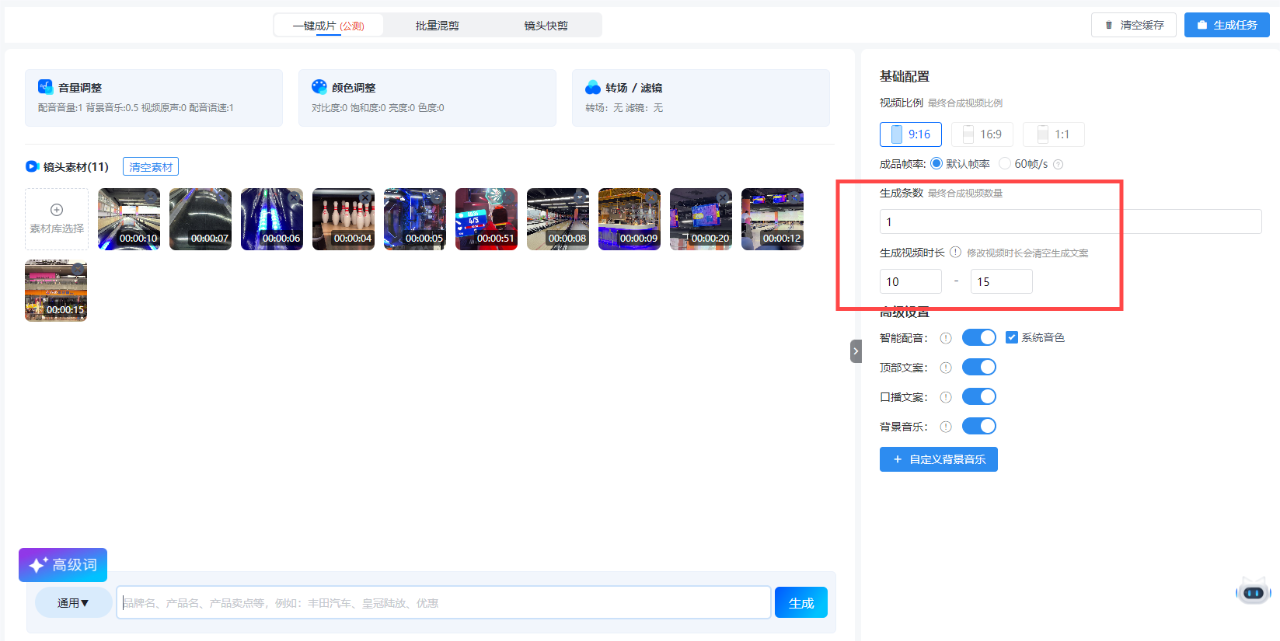Open the 通用 category dropdown

click(x=73, y=603)
